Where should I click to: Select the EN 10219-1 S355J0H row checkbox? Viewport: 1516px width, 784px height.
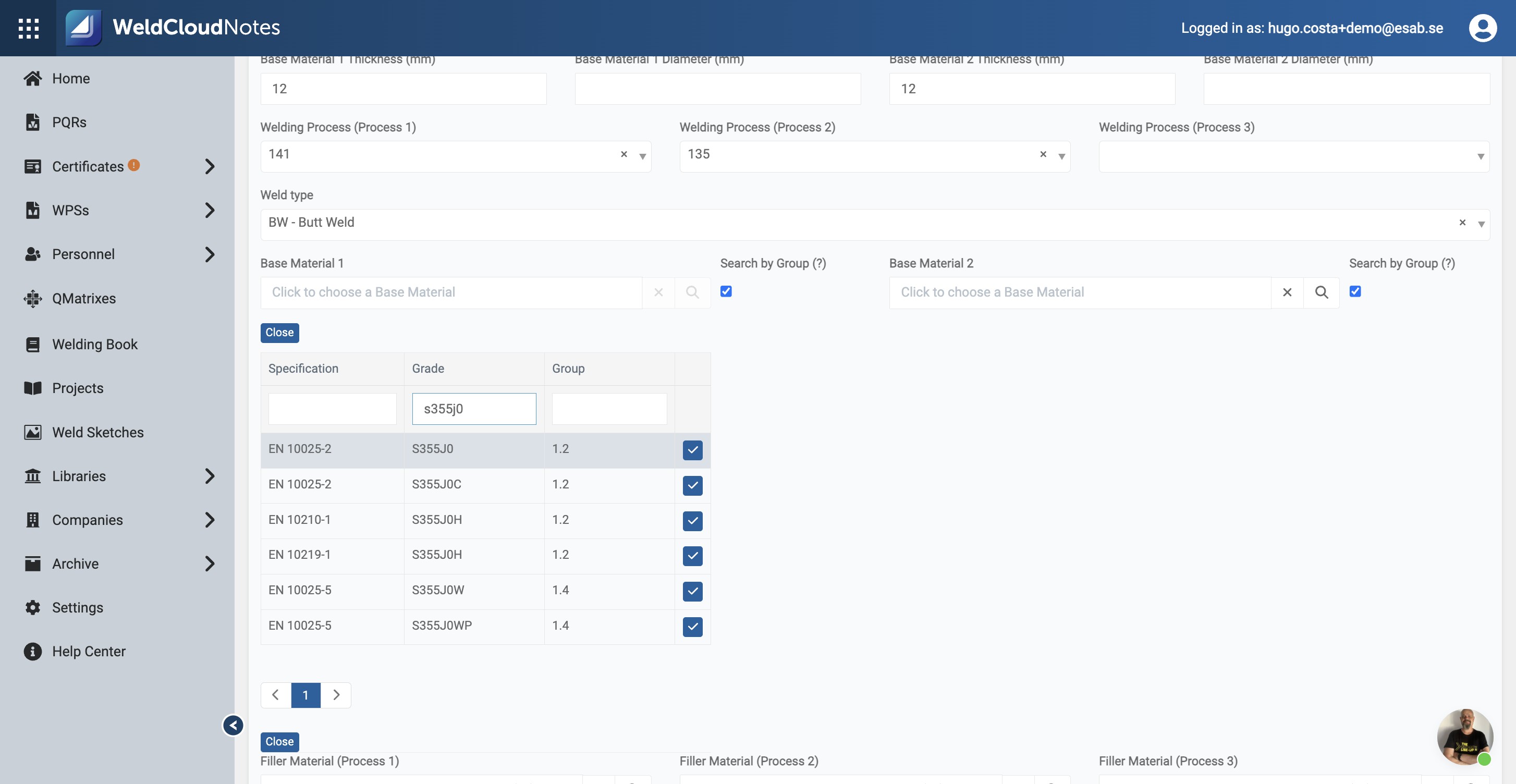(x=693, y=556)
